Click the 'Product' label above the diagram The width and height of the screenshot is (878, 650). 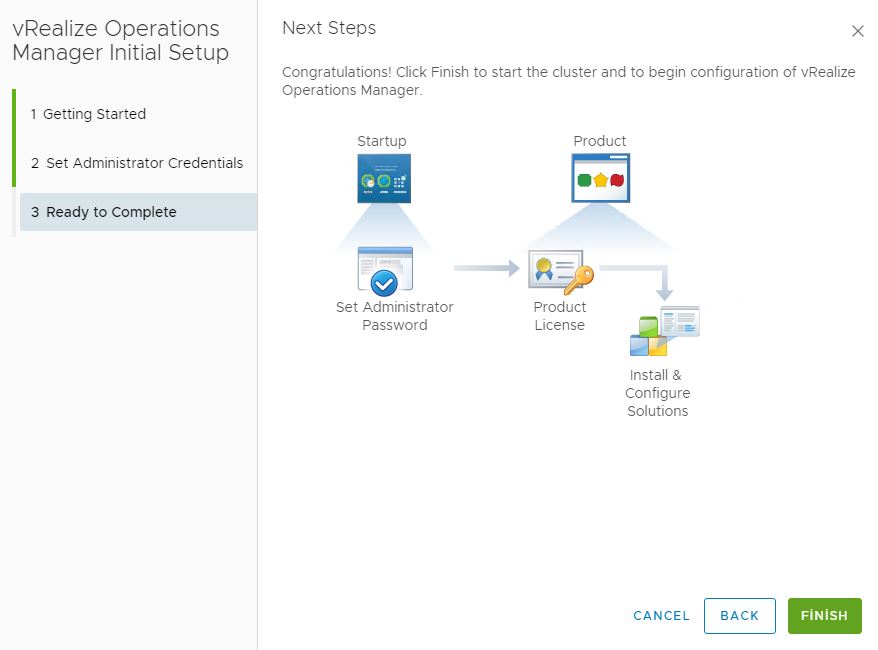pos(600,141)
